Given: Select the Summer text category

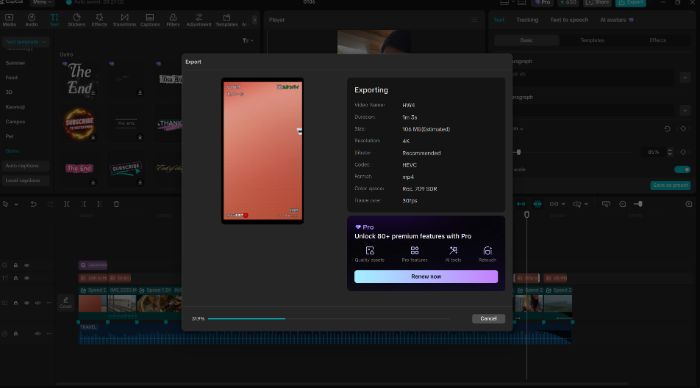Looking at the screenshot, I should pyautogui.click(x=15, y=63).
